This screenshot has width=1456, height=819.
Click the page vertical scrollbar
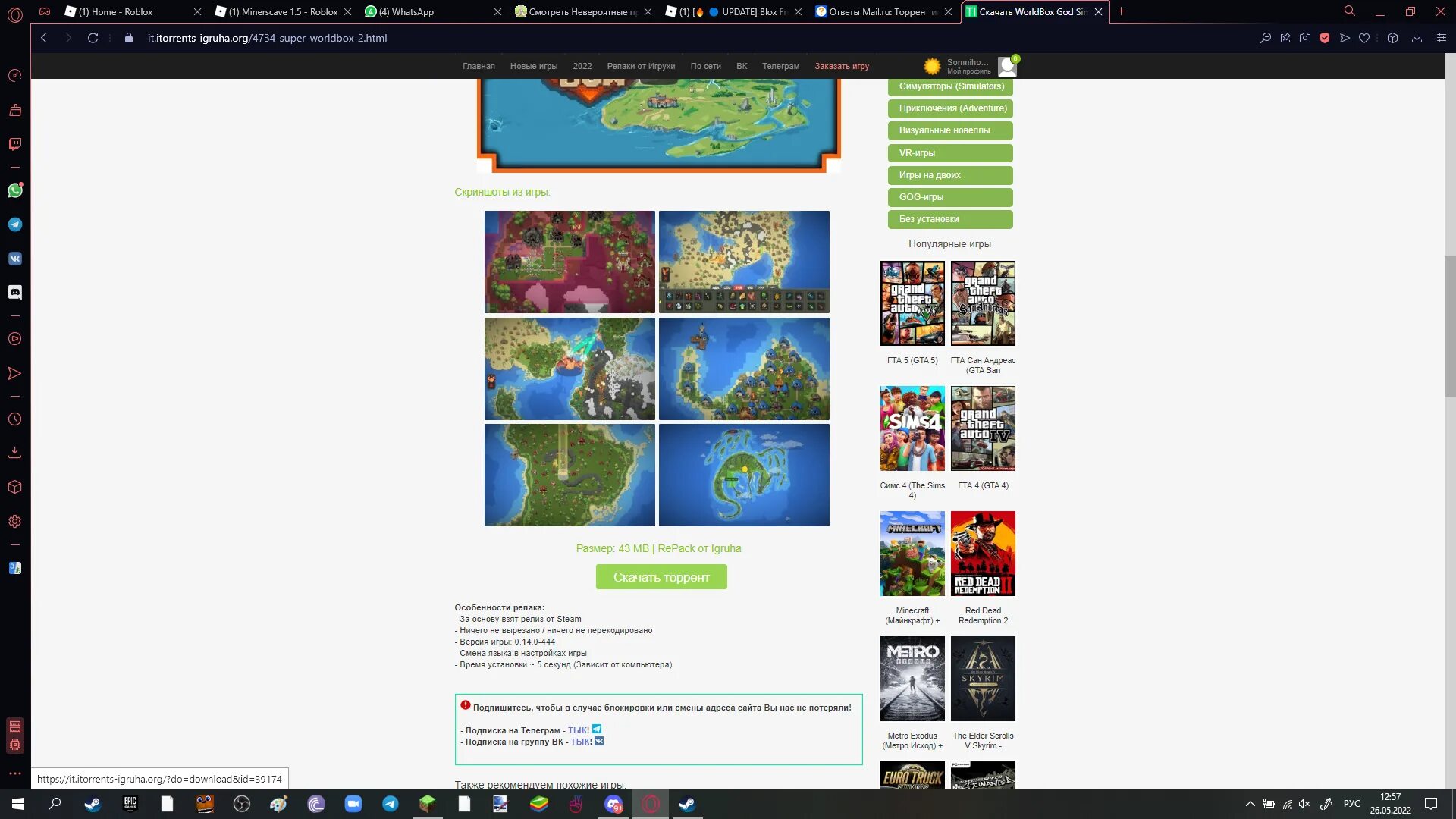coord(1450,326)
